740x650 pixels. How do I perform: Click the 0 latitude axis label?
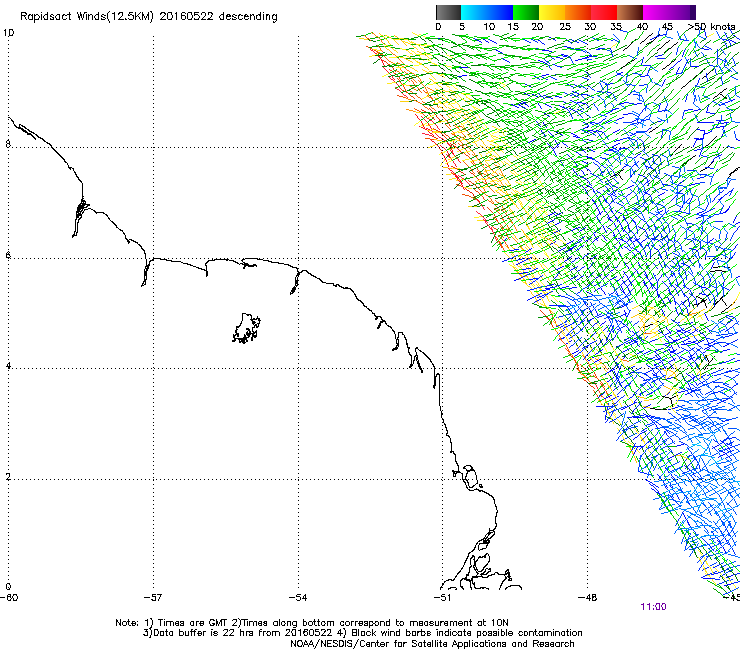(x=8, y=587)
